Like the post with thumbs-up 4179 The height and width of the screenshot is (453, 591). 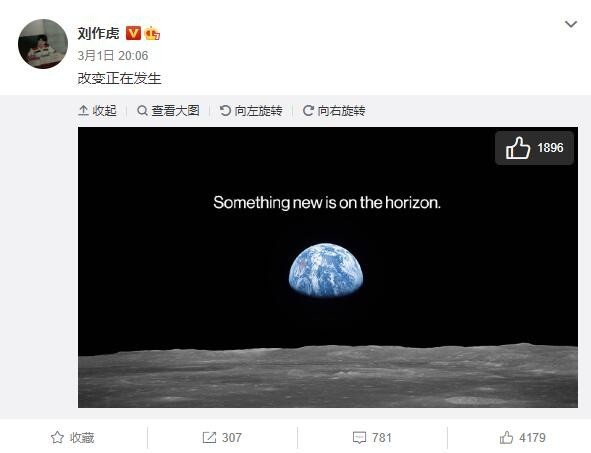click(x=522, y=438)
